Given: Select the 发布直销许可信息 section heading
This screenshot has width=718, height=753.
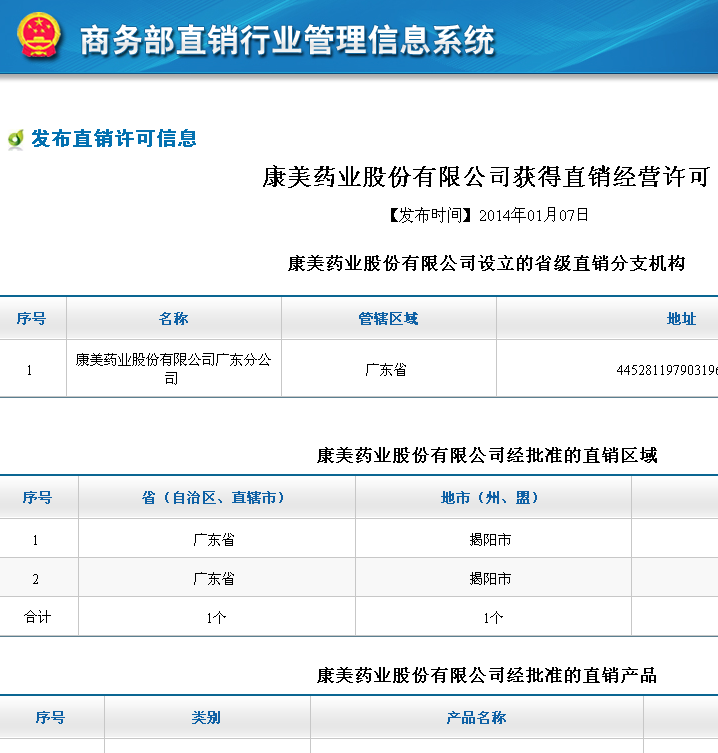Looking at the screenshot, I should coord(113,139).
